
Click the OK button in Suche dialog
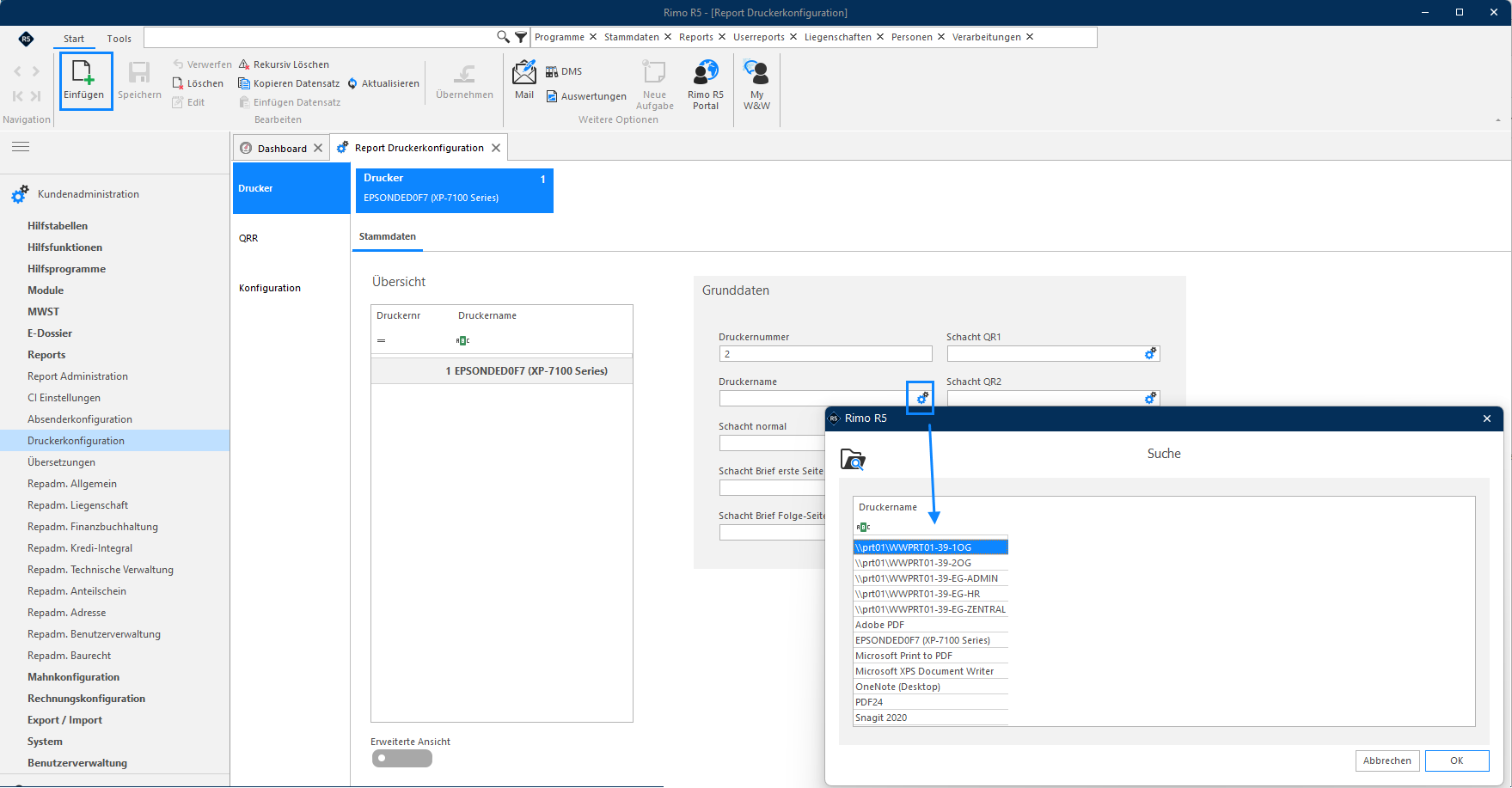point(1457,761)
